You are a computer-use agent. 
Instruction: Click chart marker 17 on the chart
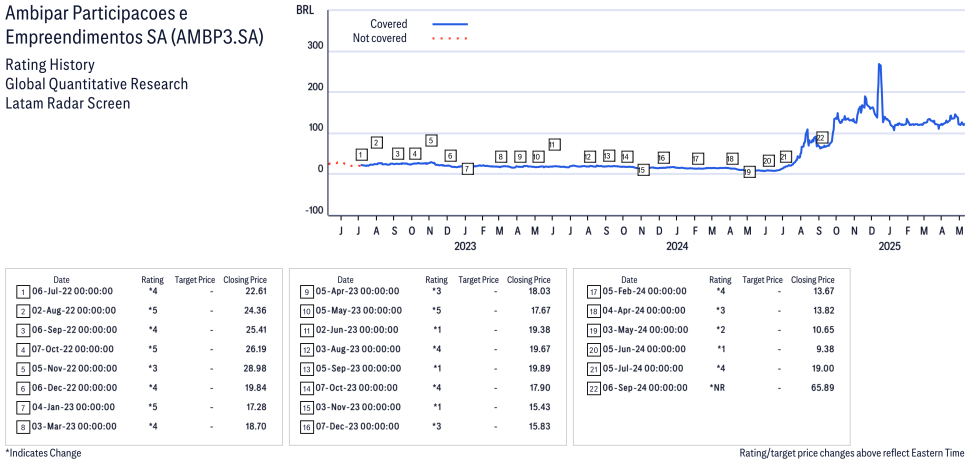(x=698, y=159)
